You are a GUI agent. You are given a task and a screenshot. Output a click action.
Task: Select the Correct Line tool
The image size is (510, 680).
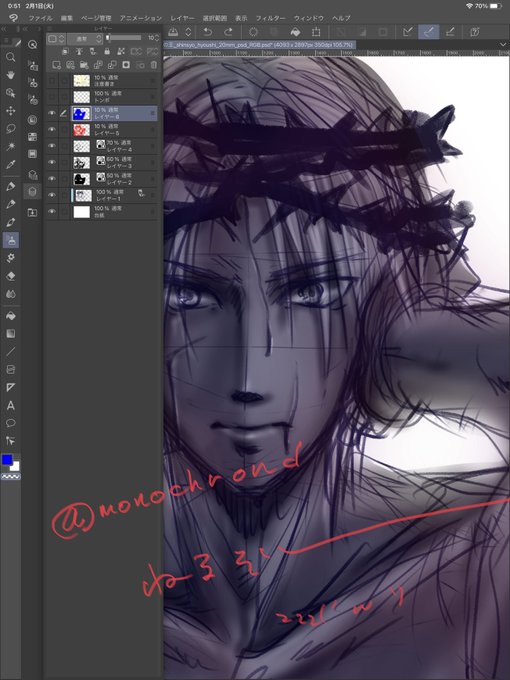coord(10,441)
